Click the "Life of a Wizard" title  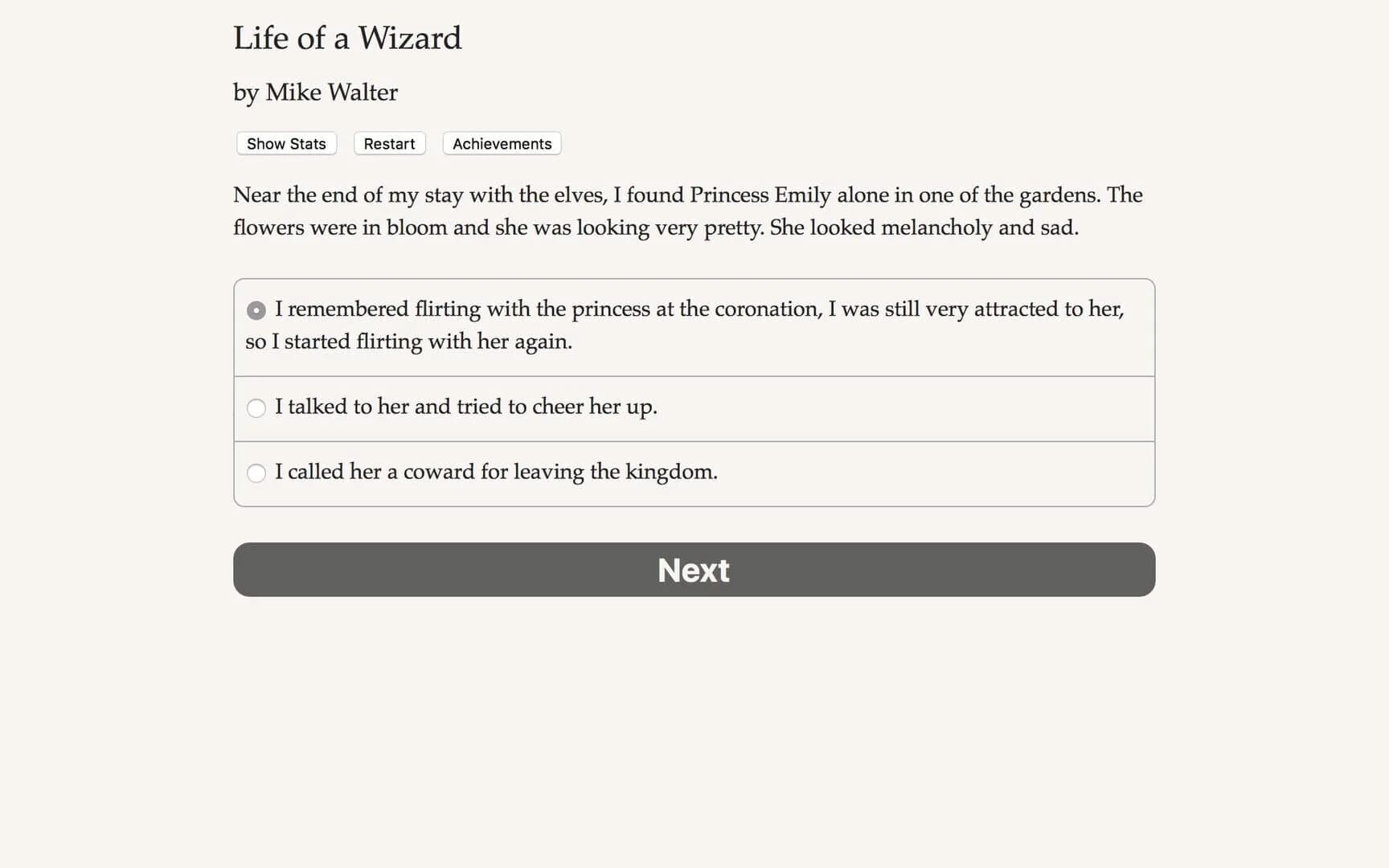click(347, 38)
